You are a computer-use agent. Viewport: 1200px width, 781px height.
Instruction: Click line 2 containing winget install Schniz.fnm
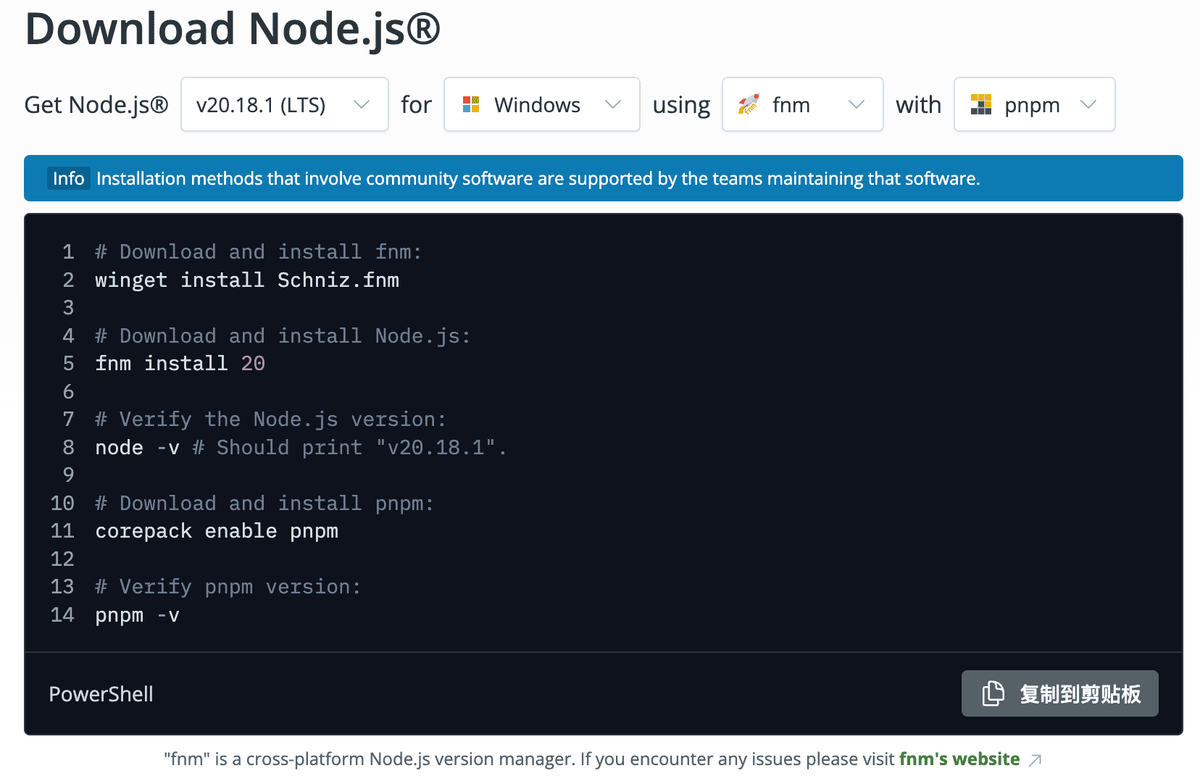(x=246, y=280)
